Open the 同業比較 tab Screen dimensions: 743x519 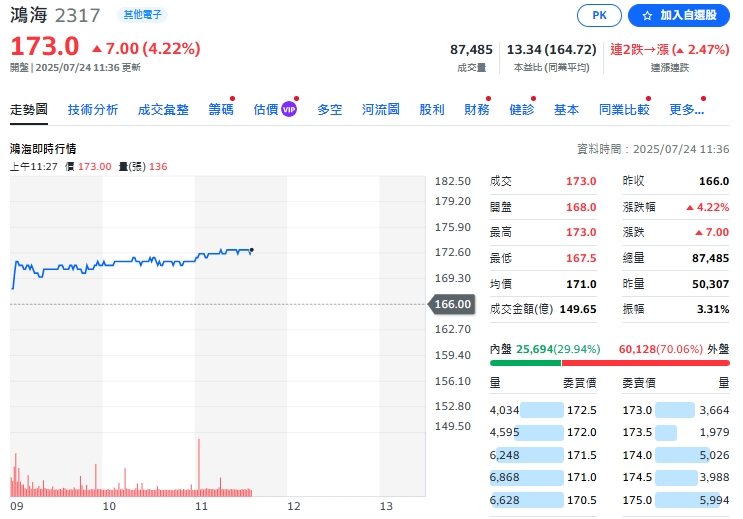point(624,109)
